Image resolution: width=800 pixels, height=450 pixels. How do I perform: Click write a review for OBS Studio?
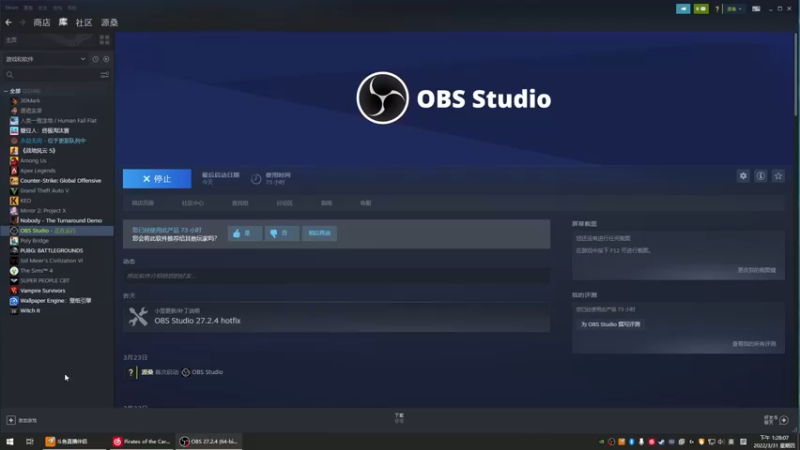point(610,324)
